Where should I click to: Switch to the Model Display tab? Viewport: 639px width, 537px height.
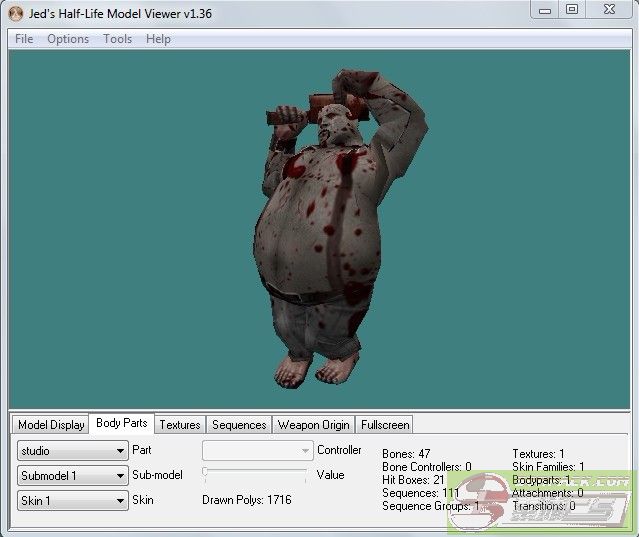pos(51,425)
